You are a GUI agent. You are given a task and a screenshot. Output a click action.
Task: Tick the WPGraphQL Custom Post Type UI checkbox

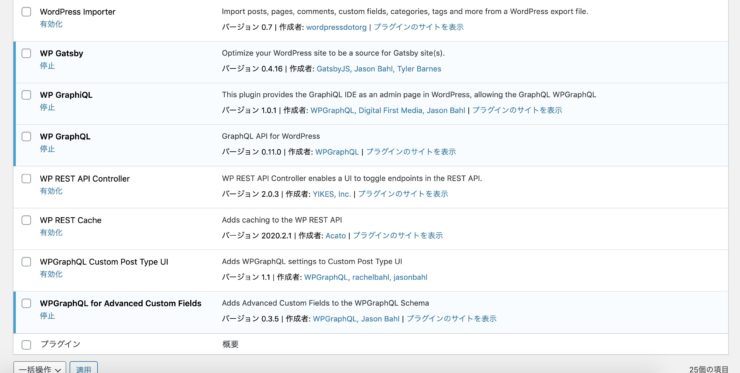26,262
